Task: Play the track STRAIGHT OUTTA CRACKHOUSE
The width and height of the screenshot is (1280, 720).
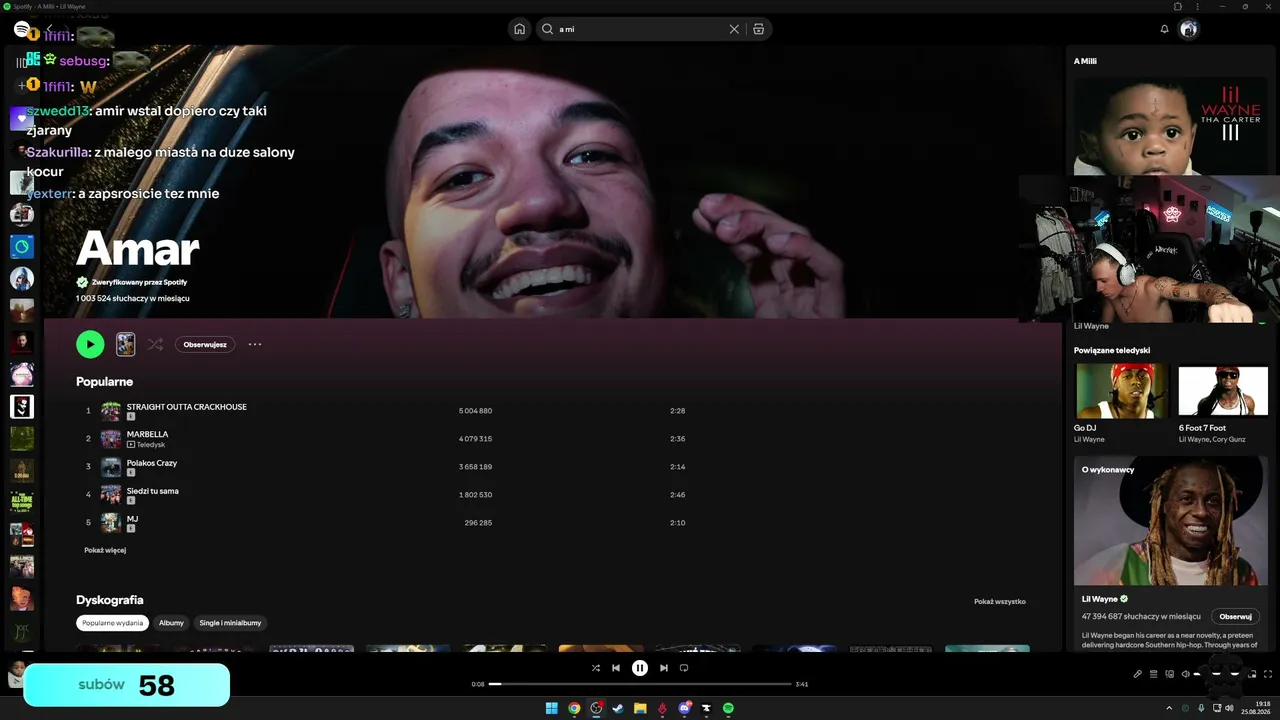Action: (x=187, y=407)
